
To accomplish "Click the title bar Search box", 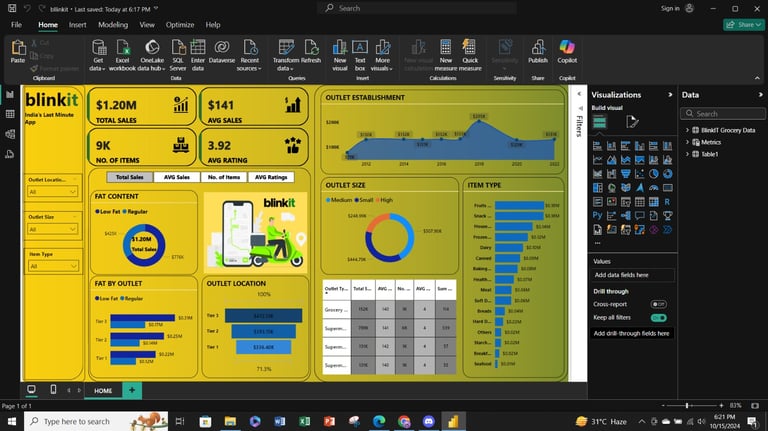I will [417, 8].
